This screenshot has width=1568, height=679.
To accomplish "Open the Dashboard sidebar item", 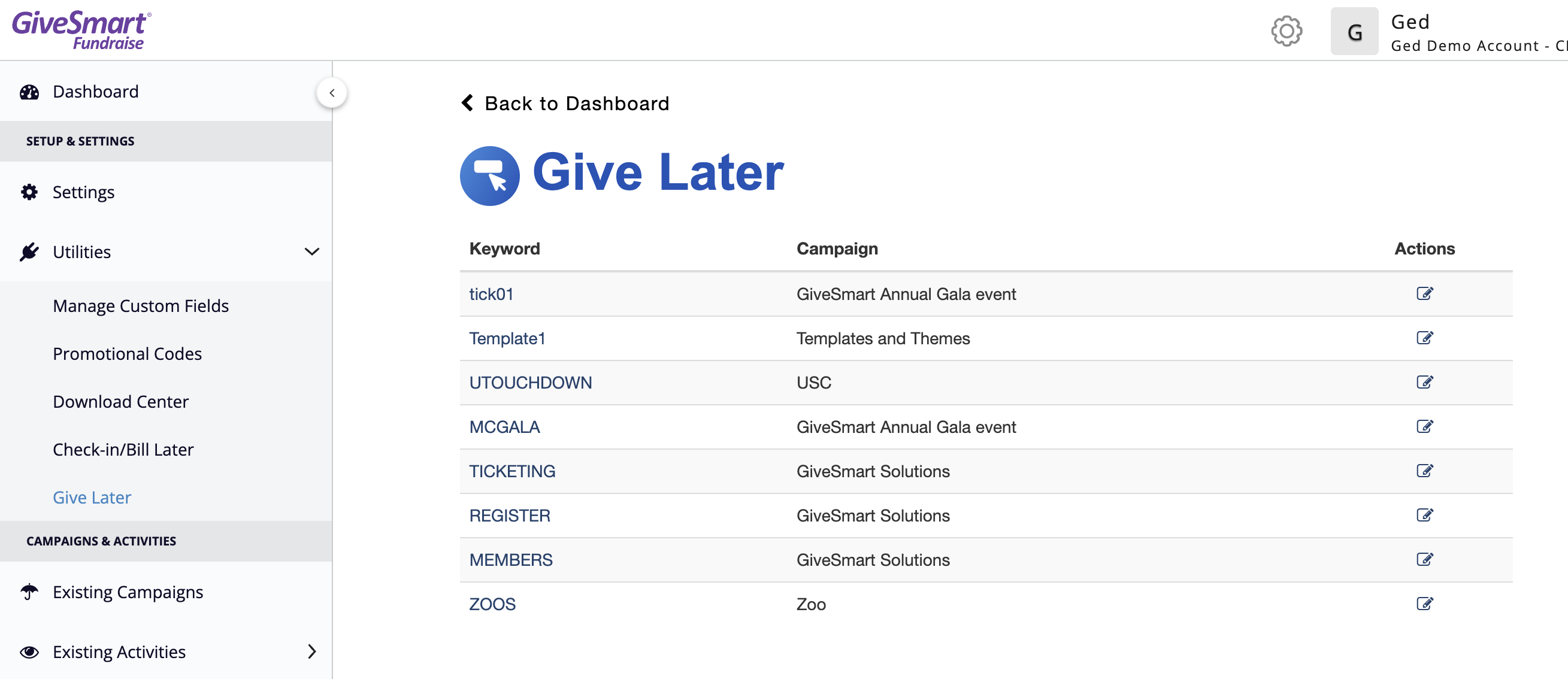I will pyautogui.click(x=96, y=92).
